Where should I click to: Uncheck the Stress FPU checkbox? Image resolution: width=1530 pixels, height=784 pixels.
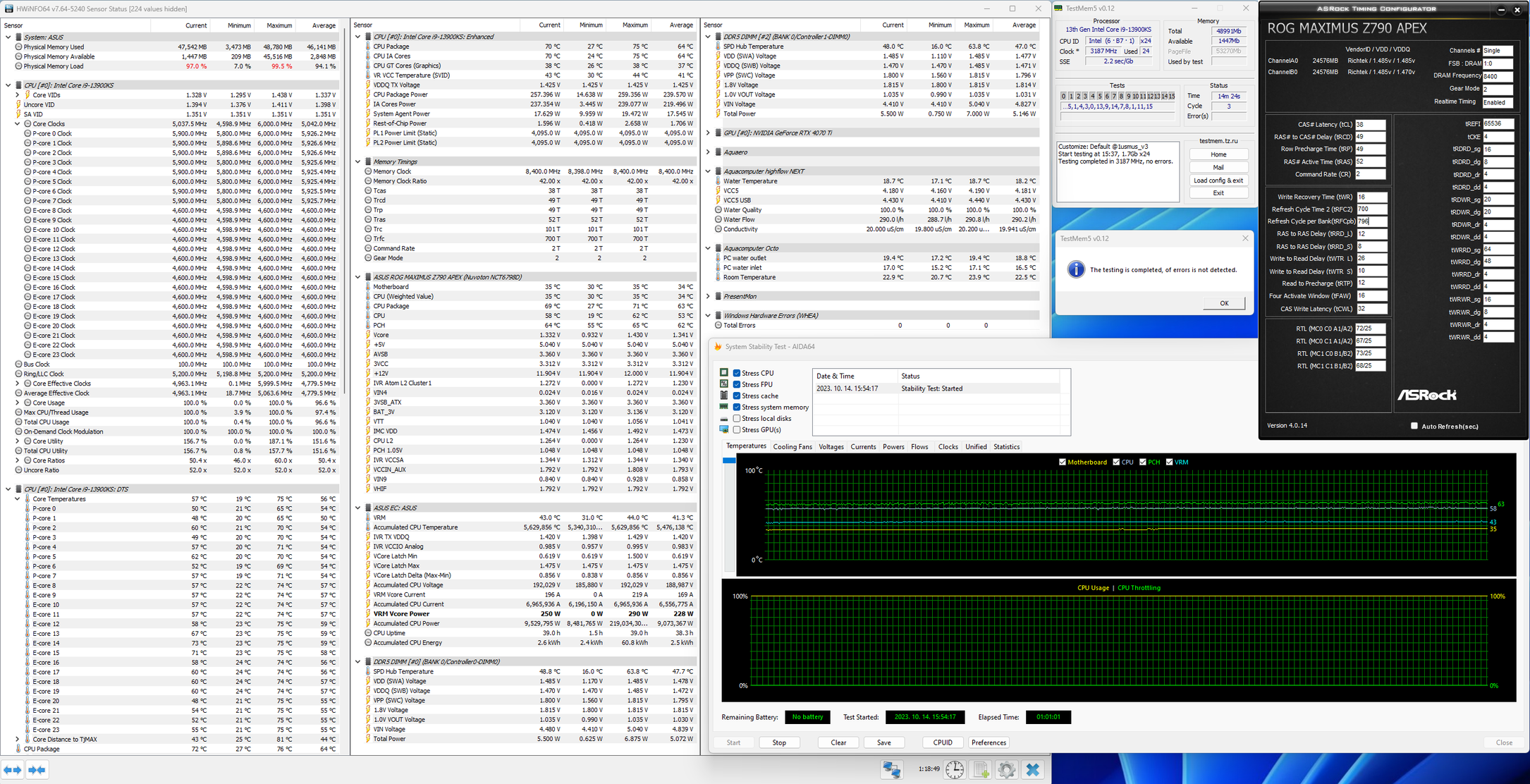point(737,385)
